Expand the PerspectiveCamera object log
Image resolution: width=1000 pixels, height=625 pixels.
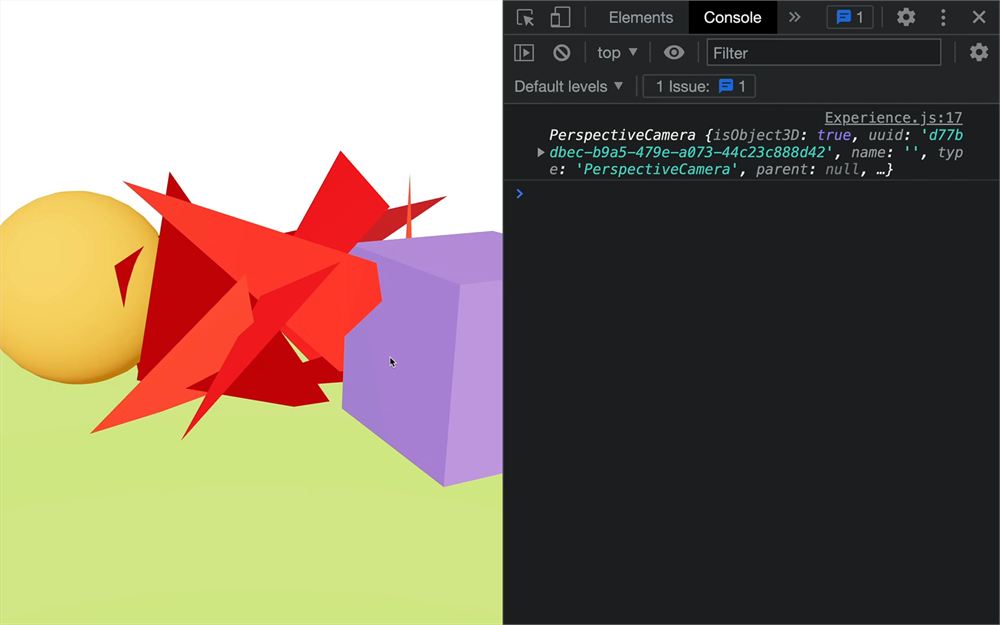pyautogui.click(x=540, y=152)
